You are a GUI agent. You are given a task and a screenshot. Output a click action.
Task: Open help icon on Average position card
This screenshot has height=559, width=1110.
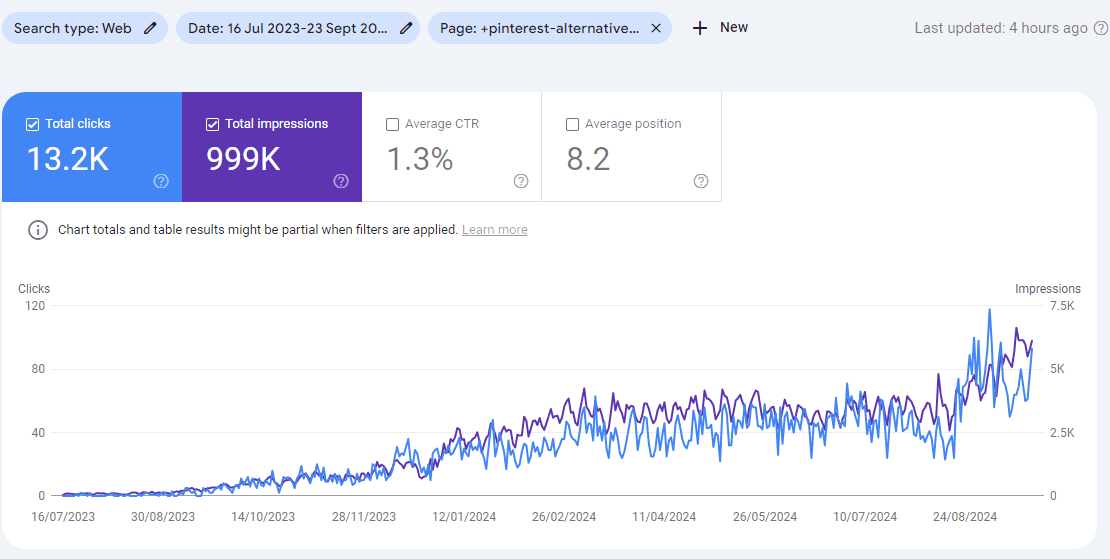(701, 181)
